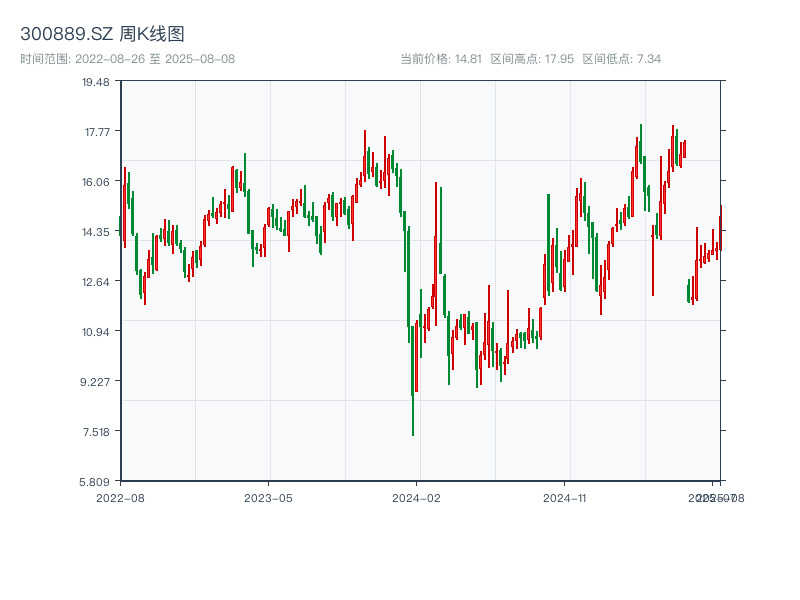Screen dimensions: 800x600
Task: Click the 9.227 y-axis price label
Action: (x=96, y=382)
